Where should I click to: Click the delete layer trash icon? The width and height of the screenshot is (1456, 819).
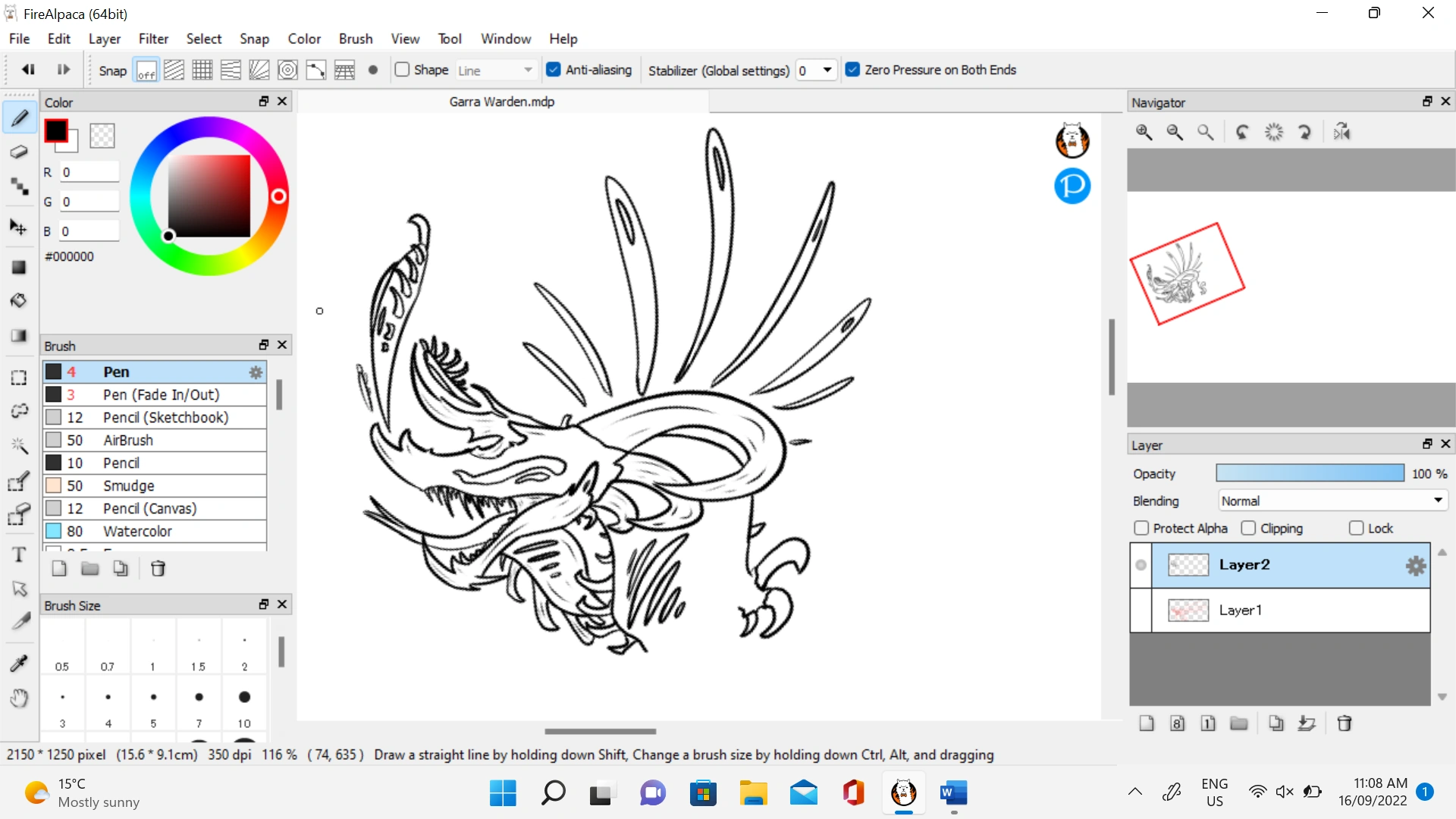(1345, 724)
